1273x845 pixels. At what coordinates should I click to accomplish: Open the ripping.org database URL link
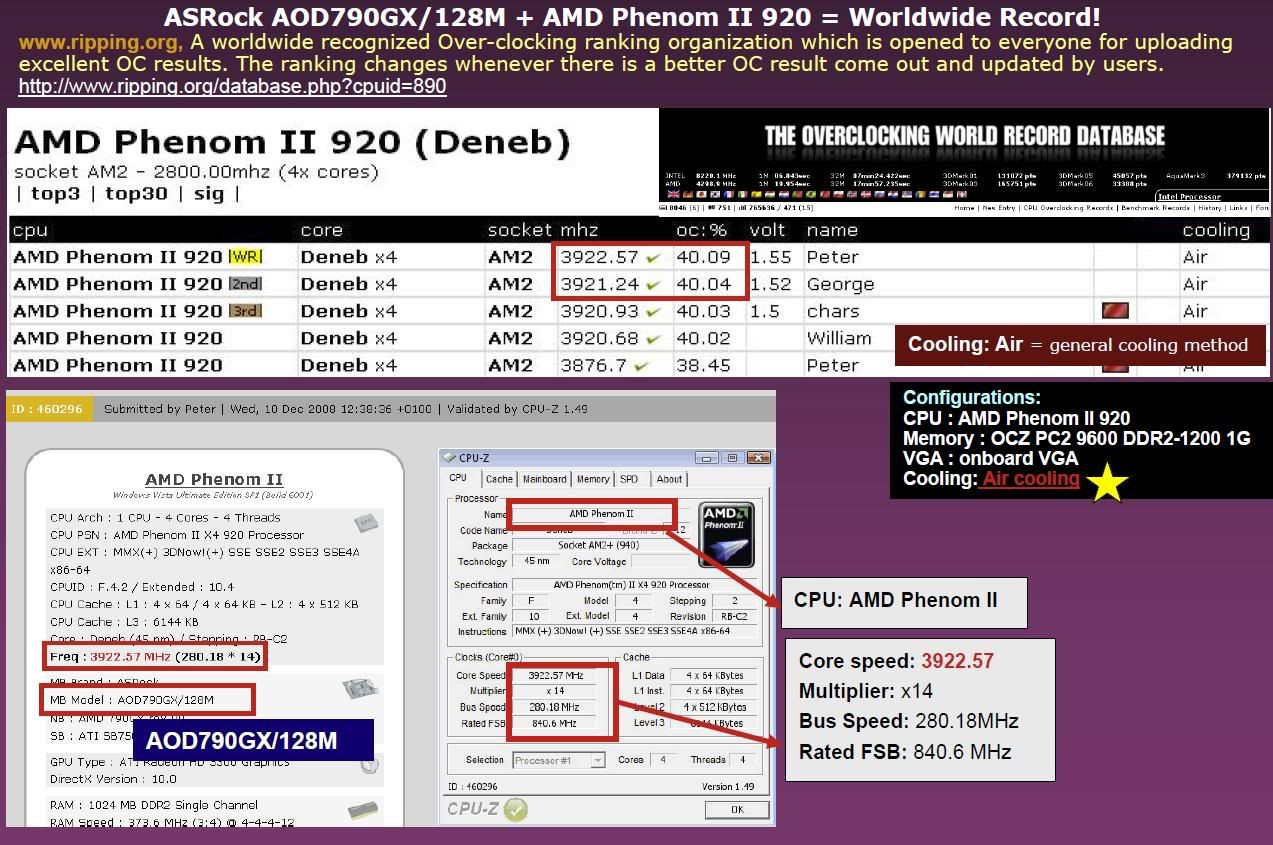pos(233,87)
